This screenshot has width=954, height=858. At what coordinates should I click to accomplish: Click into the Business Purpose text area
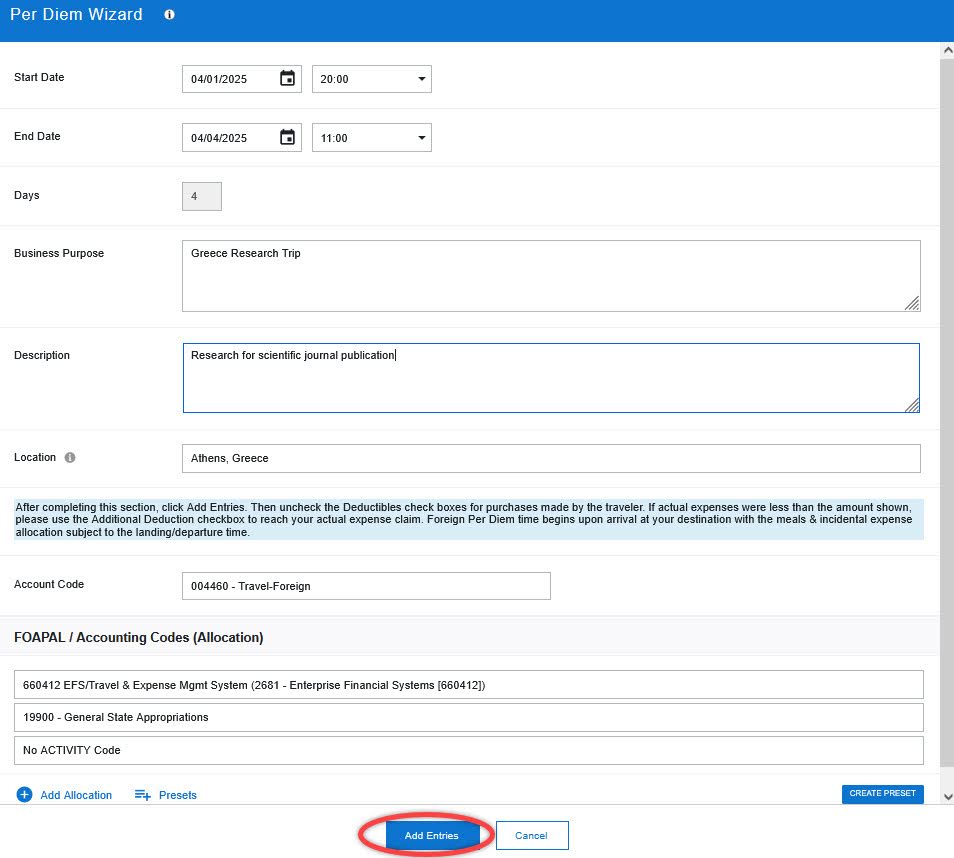pyautogui.click(x=550, y=276)
